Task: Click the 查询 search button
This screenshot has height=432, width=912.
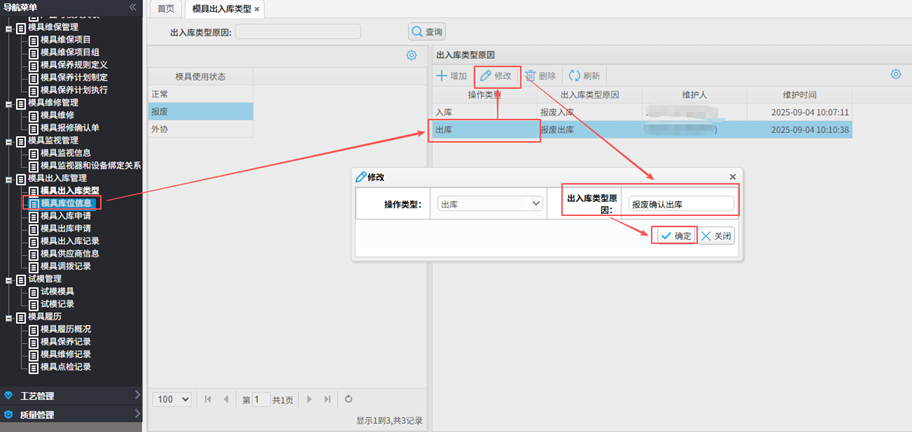Action: point(427,32)
